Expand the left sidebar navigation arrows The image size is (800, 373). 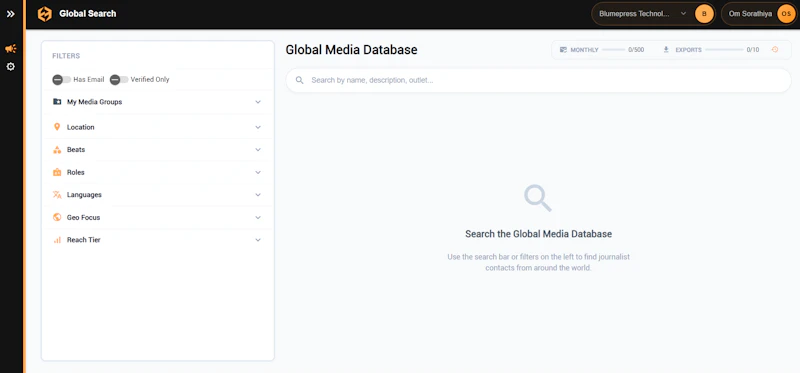(x=11, y=14)
